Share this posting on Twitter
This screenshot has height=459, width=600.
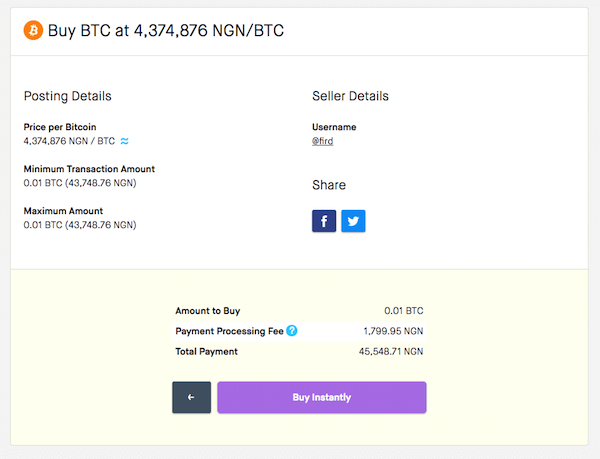pyautogui.click(x=353, y=221)
